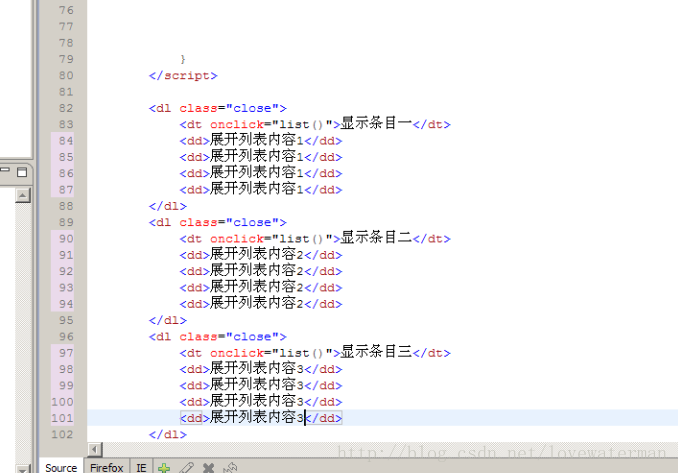Click the dl class="close" tag on line 89
Image resolution: width=678 pixels, height=473 pixels.
pos(217,222)
